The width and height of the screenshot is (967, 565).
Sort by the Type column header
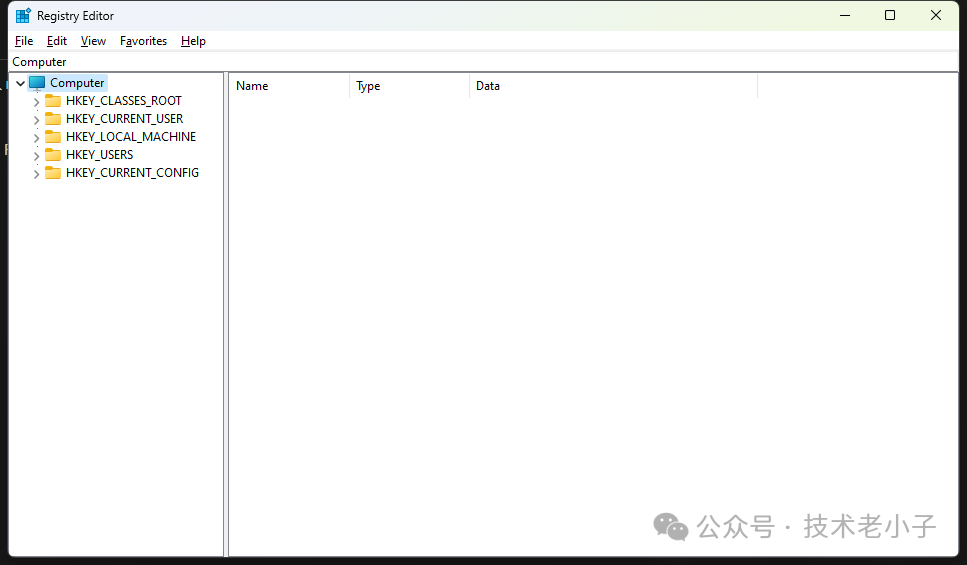409,86
